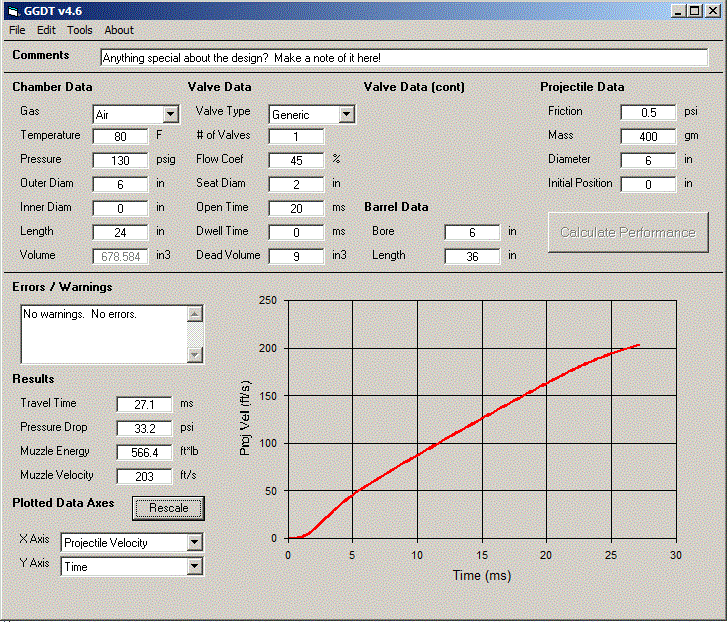Maximize the GGDT window
This screenshot has width=727, height=622.
[x=695, y=10]
